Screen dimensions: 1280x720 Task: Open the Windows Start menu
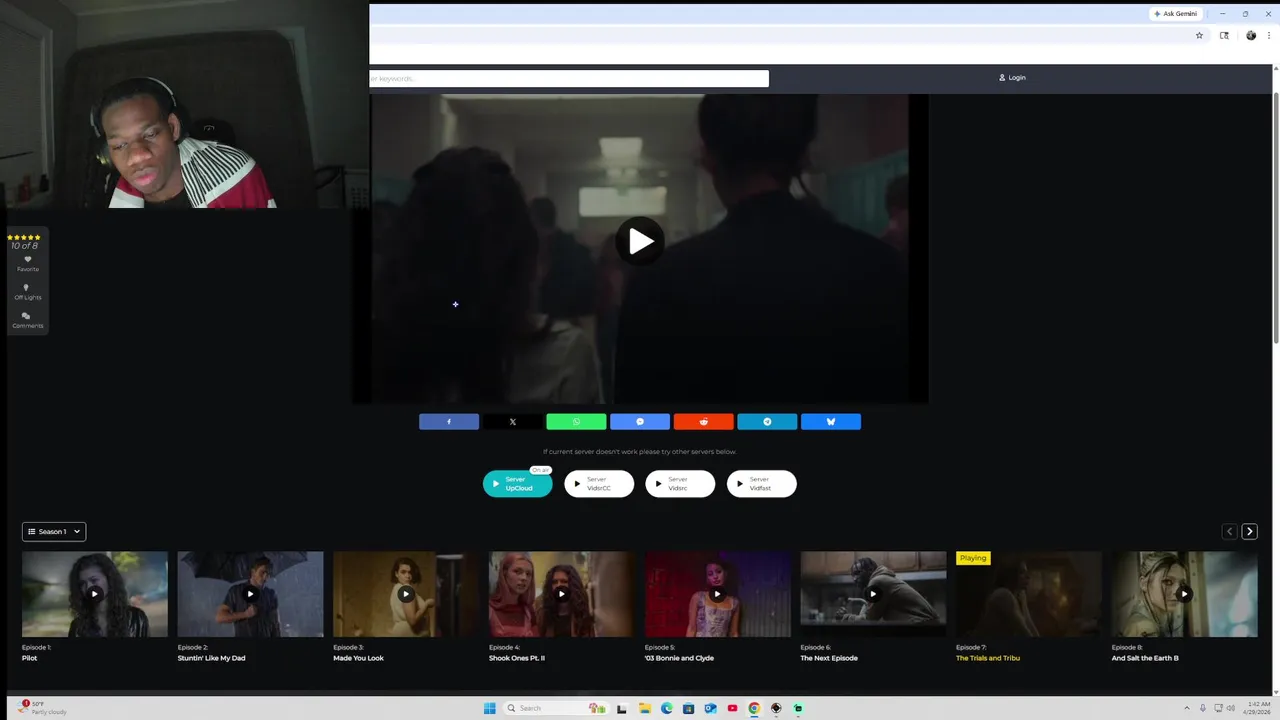pyautogui.click(x=489, y=708)
